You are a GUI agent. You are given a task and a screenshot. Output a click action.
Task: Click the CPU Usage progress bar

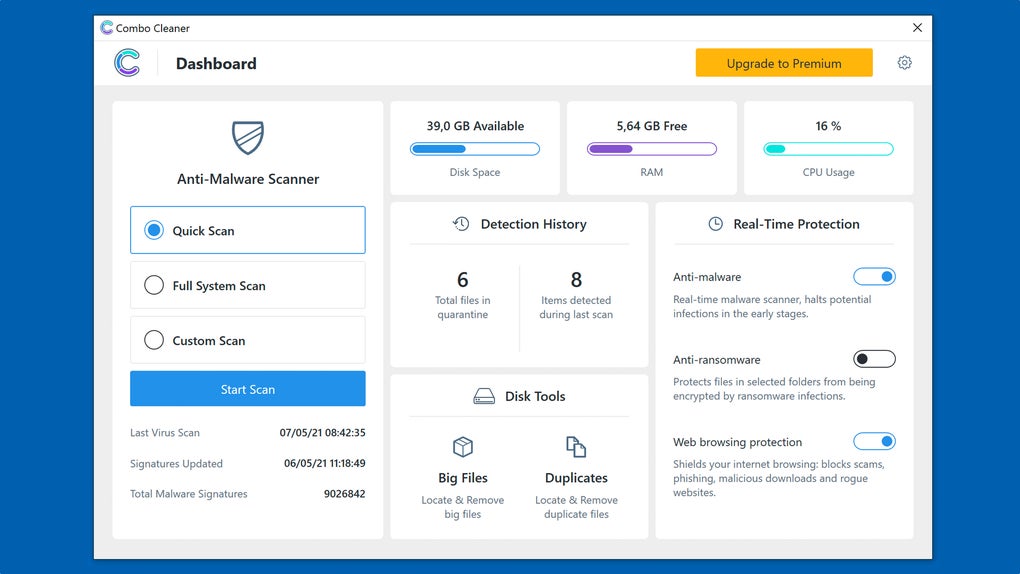[828, 149]
